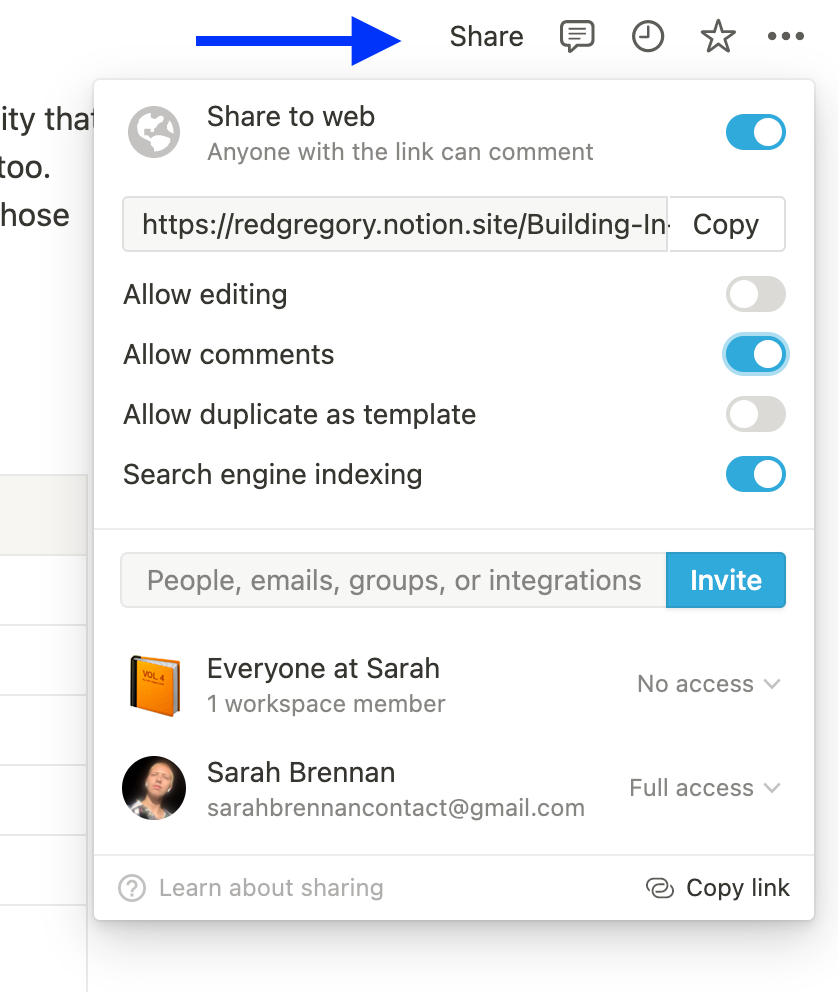The height and width of the screenshot is (992, 838).
Task: Focus the People, emails, groups input field
Action: pos(393,580)
